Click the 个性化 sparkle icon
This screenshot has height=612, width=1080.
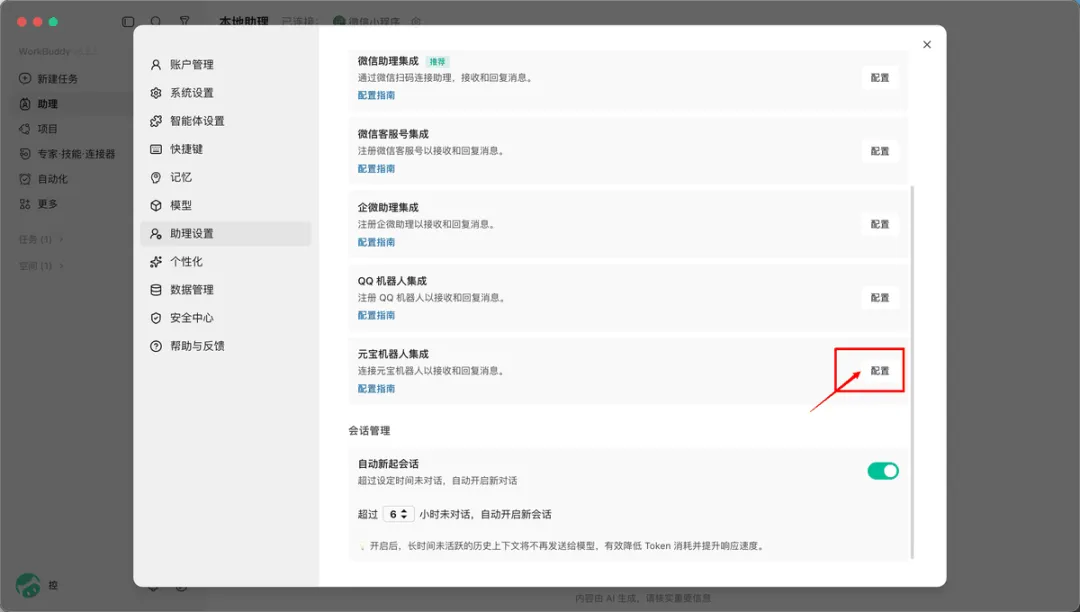[x=156, y=262]
